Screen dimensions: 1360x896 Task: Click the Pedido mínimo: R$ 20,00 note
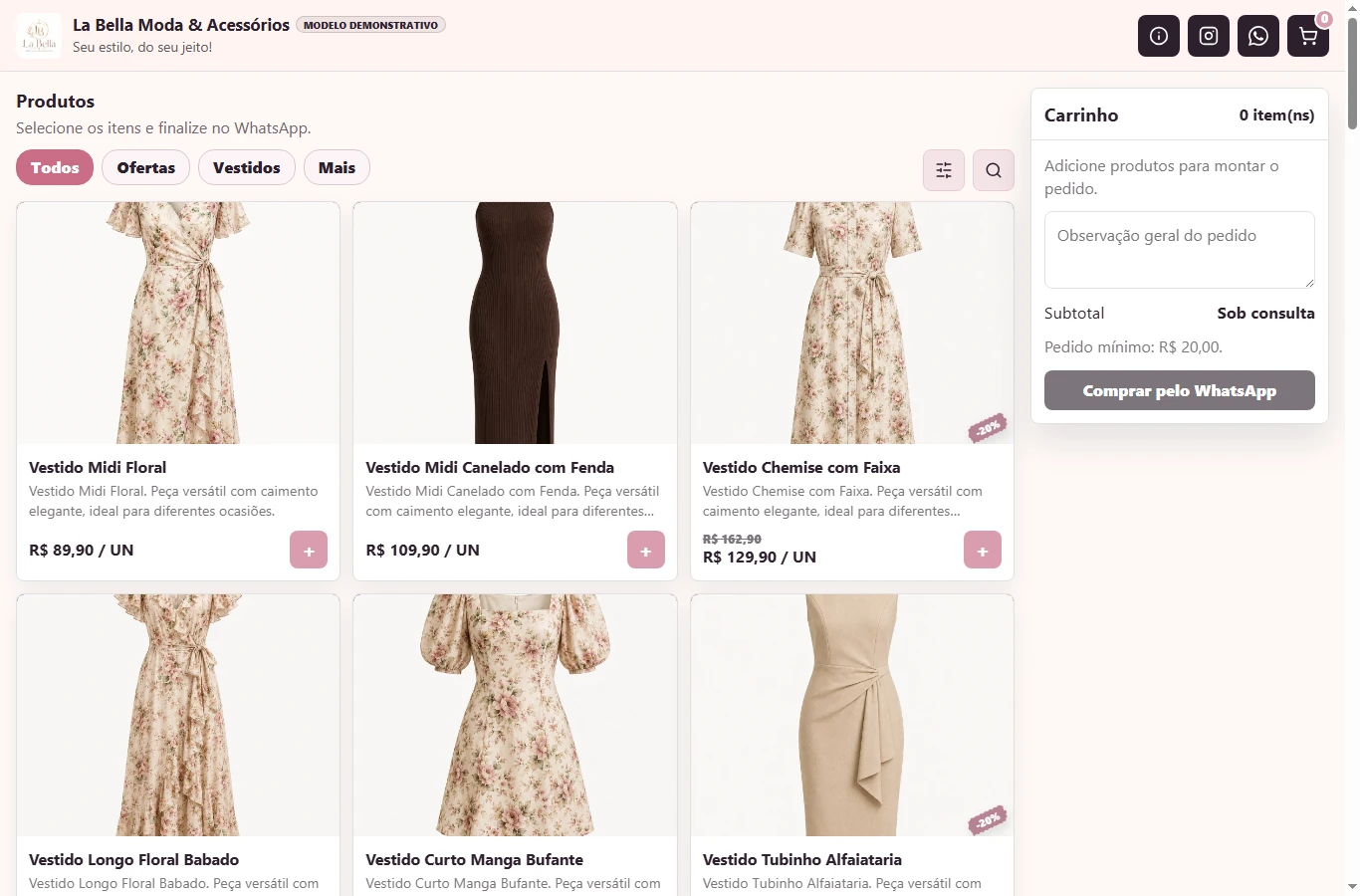pos(1133,347)
